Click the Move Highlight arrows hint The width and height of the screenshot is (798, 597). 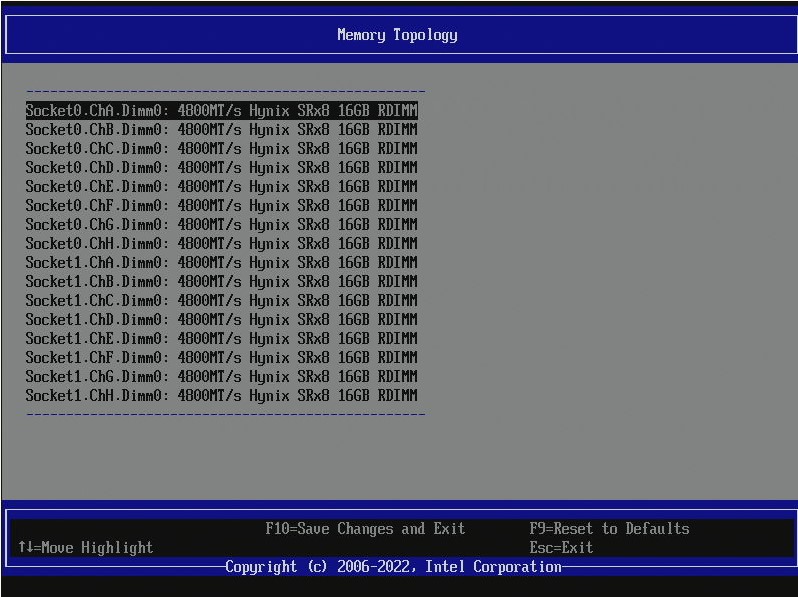pyautogui.click(x=86, y=548)
